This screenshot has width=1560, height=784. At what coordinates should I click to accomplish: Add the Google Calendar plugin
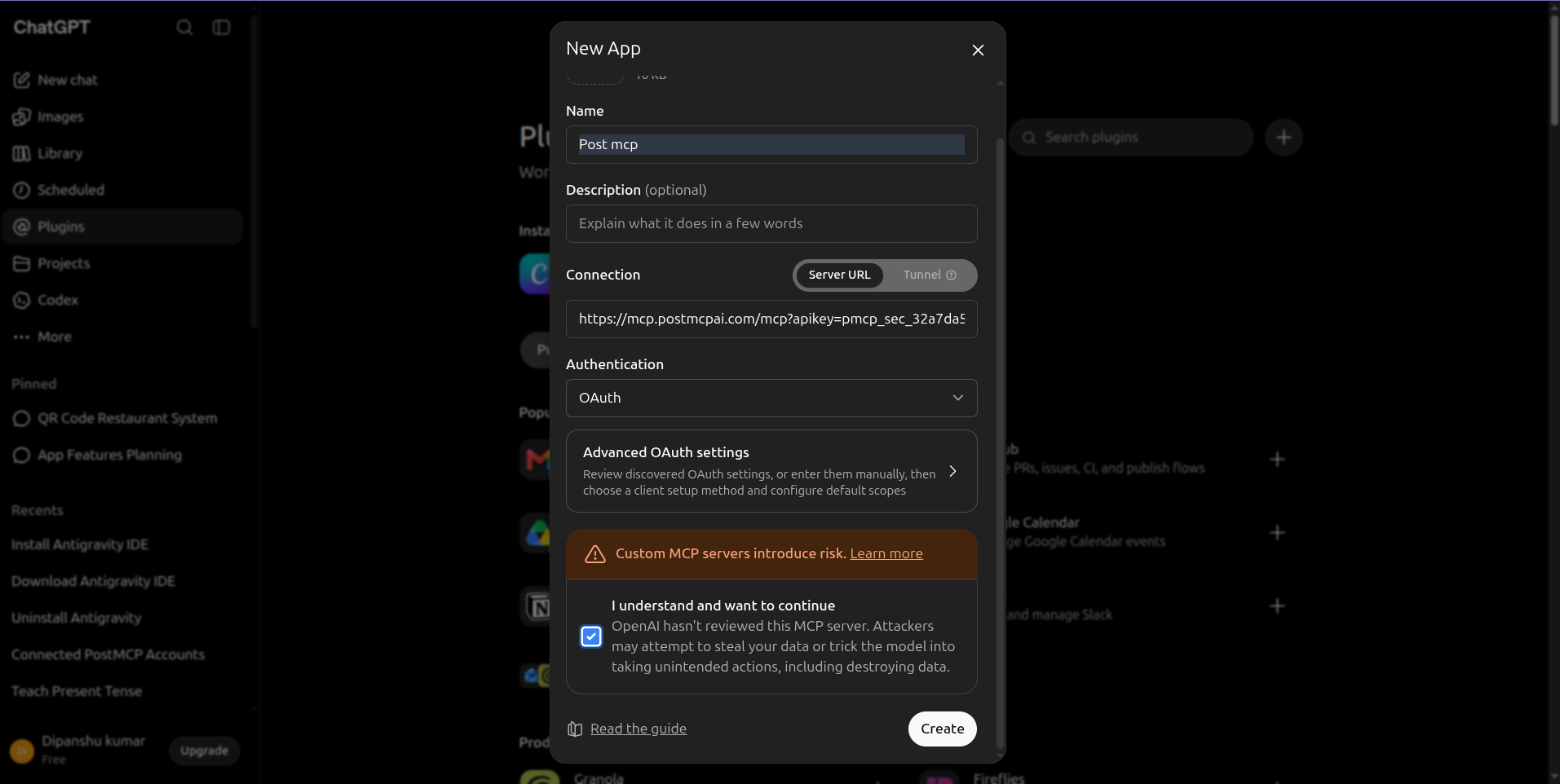pos(1278,533)
